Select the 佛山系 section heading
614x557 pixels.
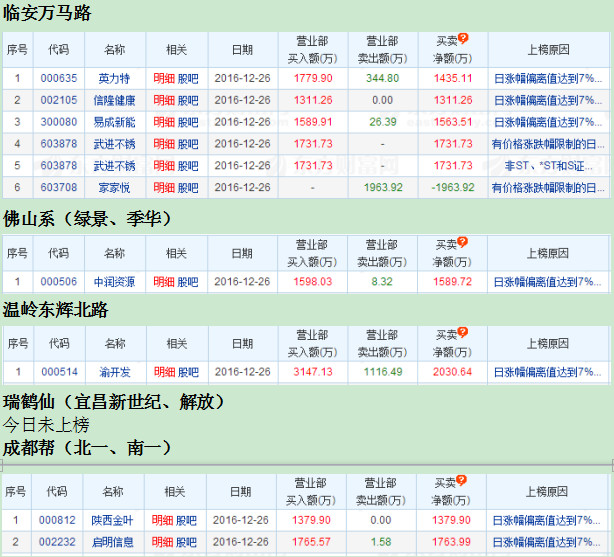(87, 219)
